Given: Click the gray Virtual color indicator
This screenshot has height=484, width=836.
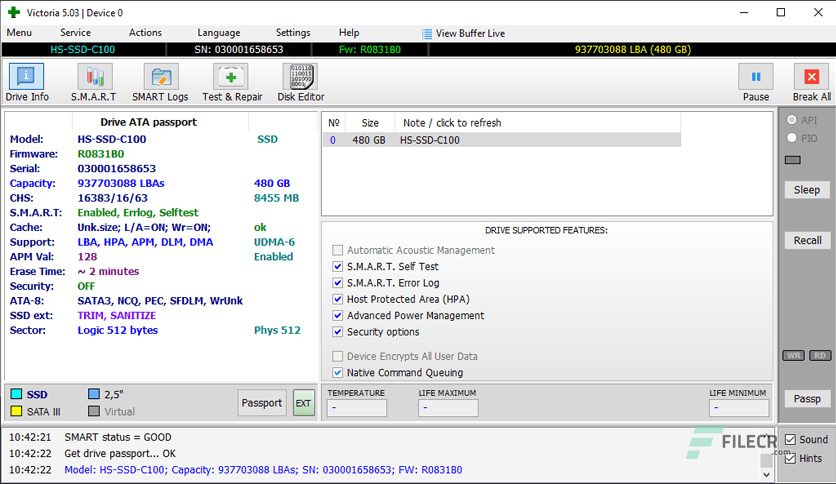Looking at the screenshot, I should 94,411.
